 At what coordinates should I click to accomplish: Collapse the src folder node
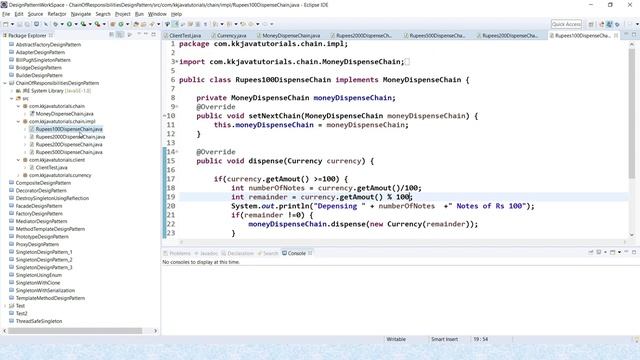(x=12, y=98)
